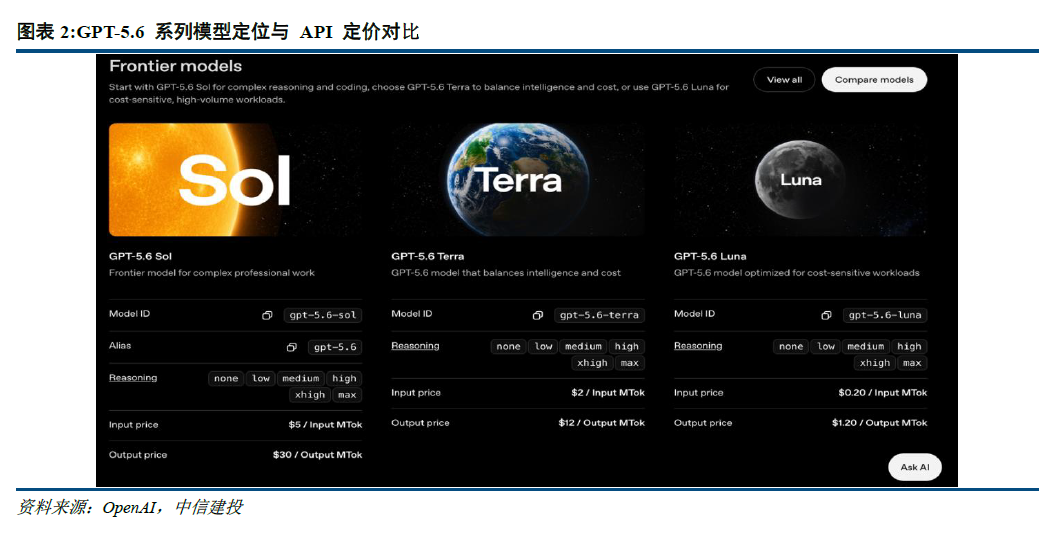
Task: Open Compare models
Action: [874, 80]
